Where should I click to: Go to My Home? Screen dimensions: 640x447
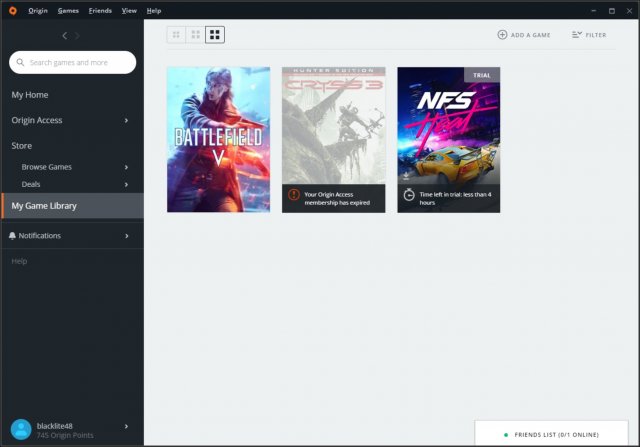tap(30, 95)
